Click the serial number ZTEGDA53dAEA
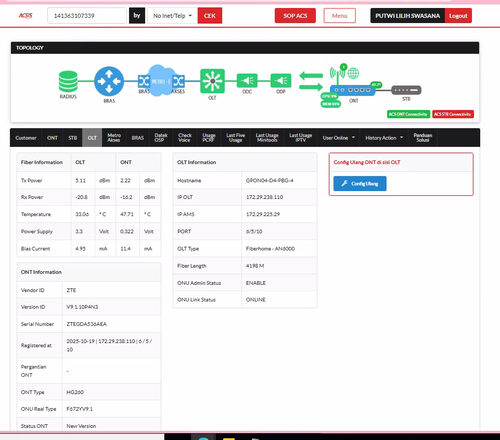The height and width of the screenshot is (440, 500). click(87, 324)
